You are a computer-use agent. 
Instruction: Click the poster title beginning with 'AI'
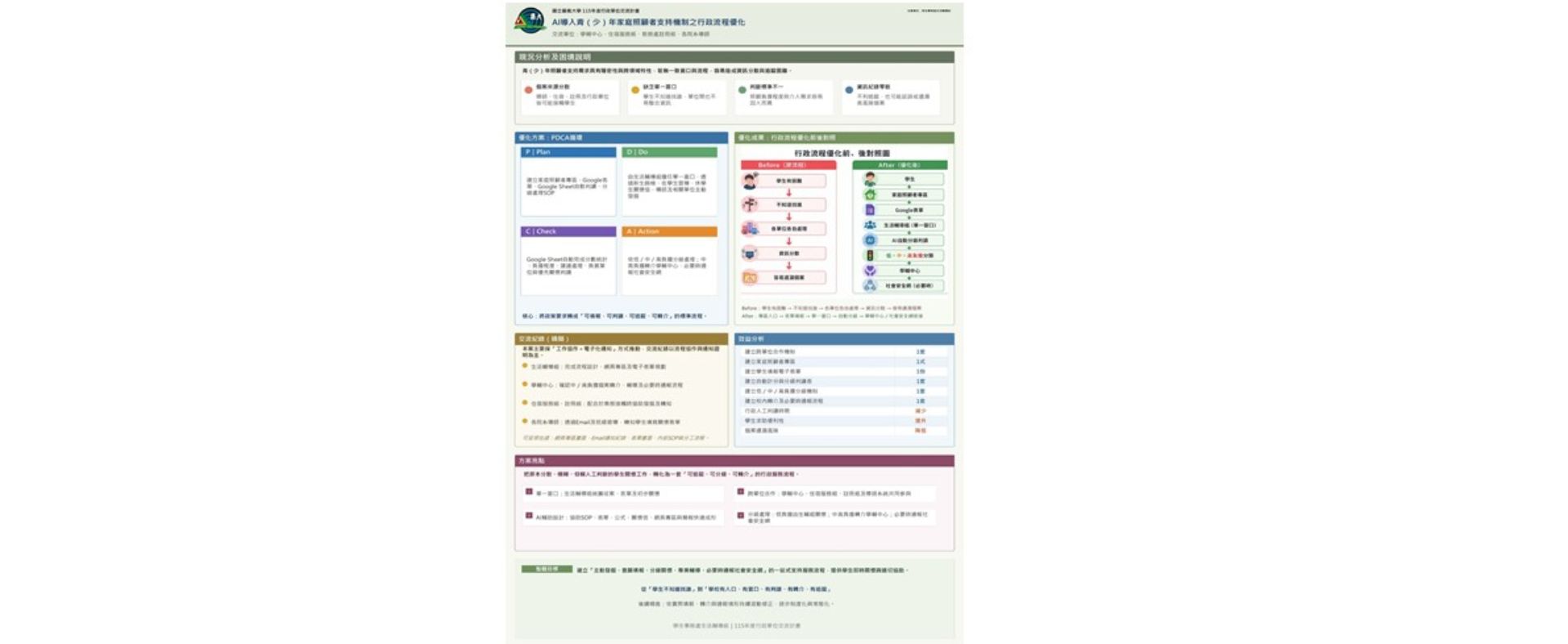tap(648, 22)
